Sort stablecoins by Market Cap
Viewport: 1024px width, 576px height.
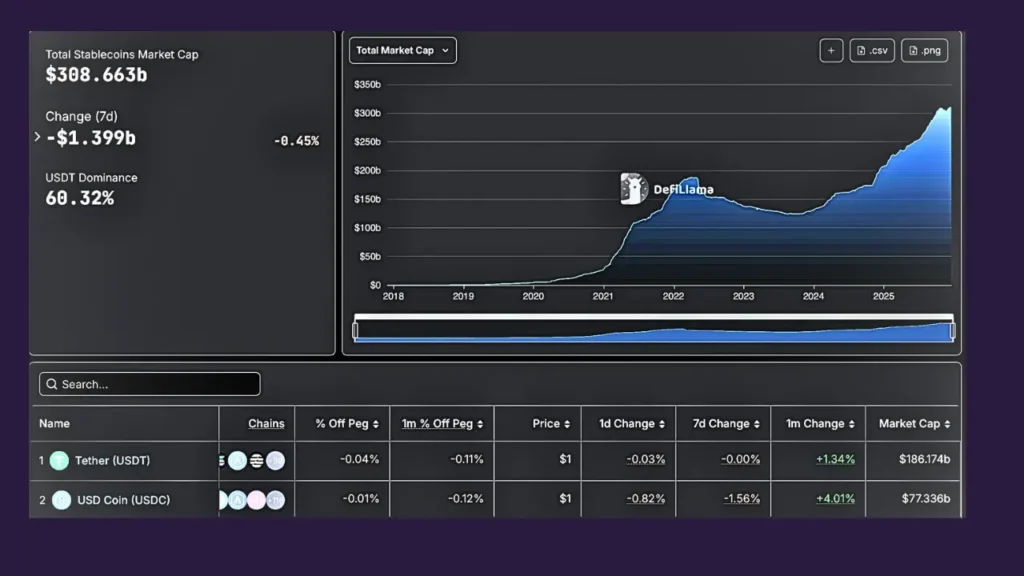[x=914, y=424]
